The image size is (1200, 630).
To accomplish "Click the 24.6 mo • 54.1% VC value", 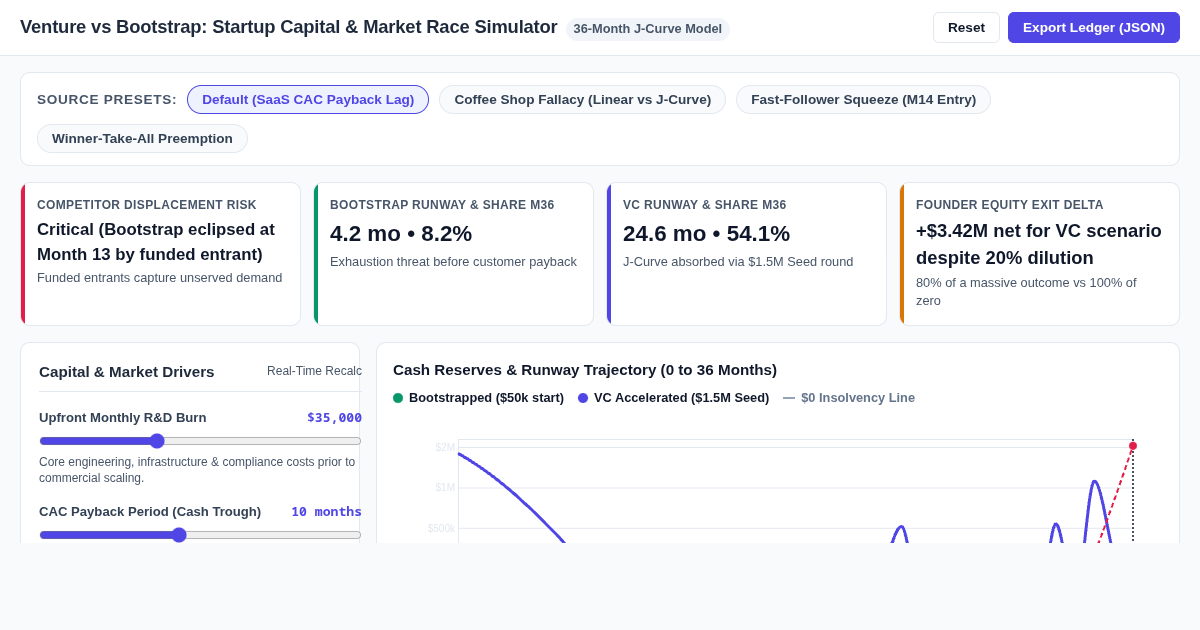I will pyautogui.click(x=706, y=233).
